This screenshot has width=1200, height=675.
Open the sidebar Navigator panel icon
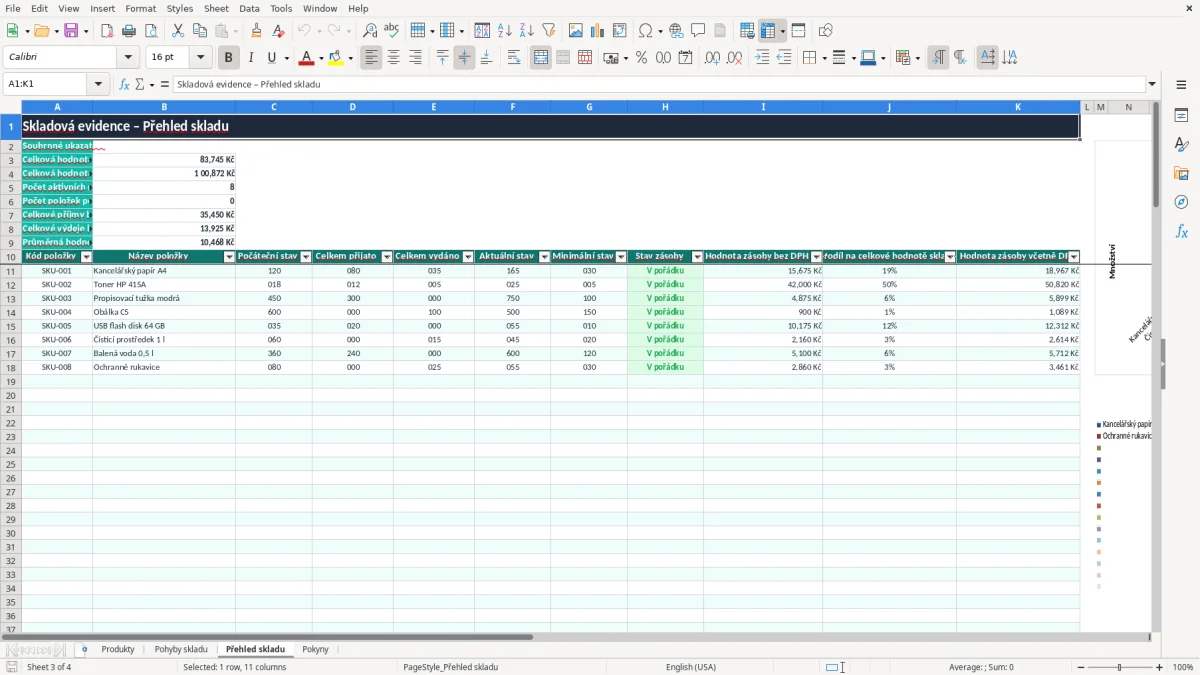[x=1181, y=202]
